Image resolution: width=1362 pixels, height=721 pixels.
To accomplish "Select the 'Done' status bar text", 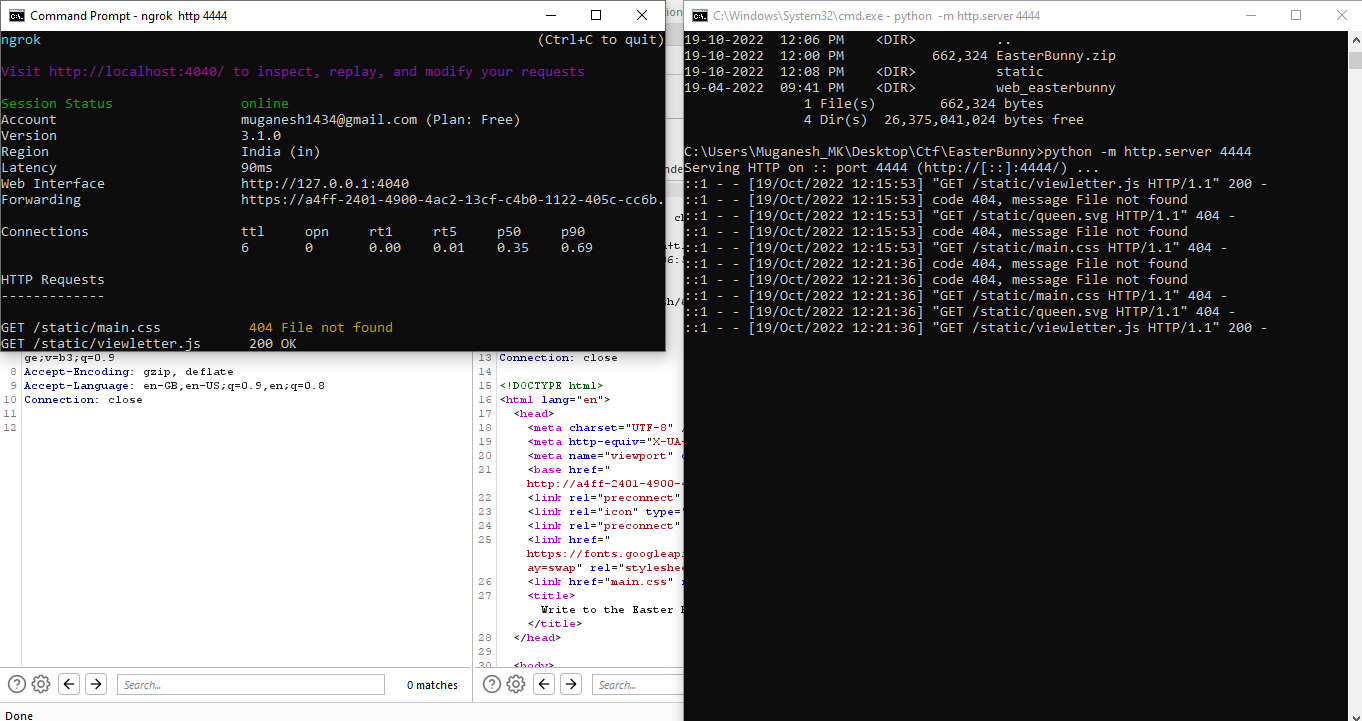I will 19,715.
